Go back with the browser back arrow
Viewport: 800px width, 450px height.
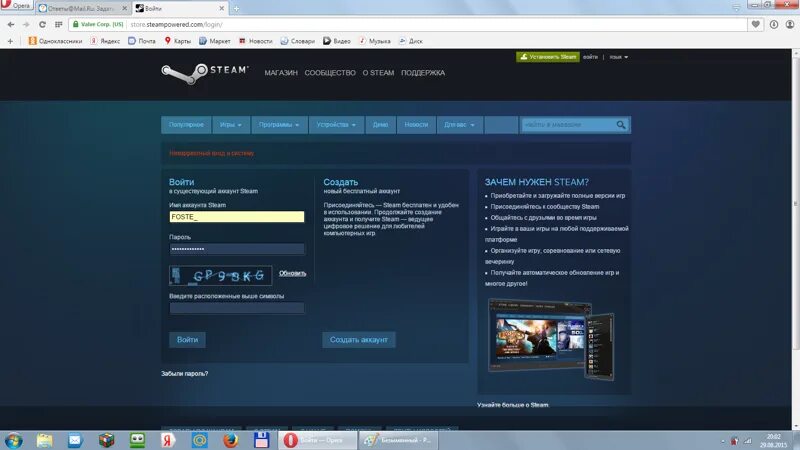pos(11,24)
